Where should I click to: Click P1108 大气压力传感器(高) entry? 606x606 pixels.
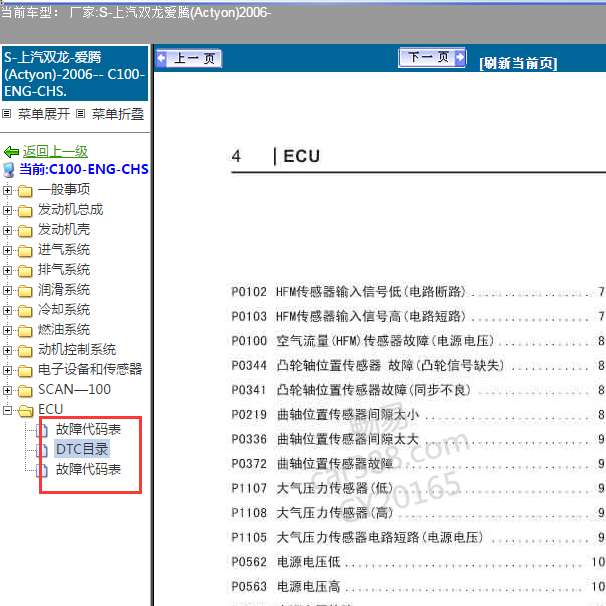point(417,513)
